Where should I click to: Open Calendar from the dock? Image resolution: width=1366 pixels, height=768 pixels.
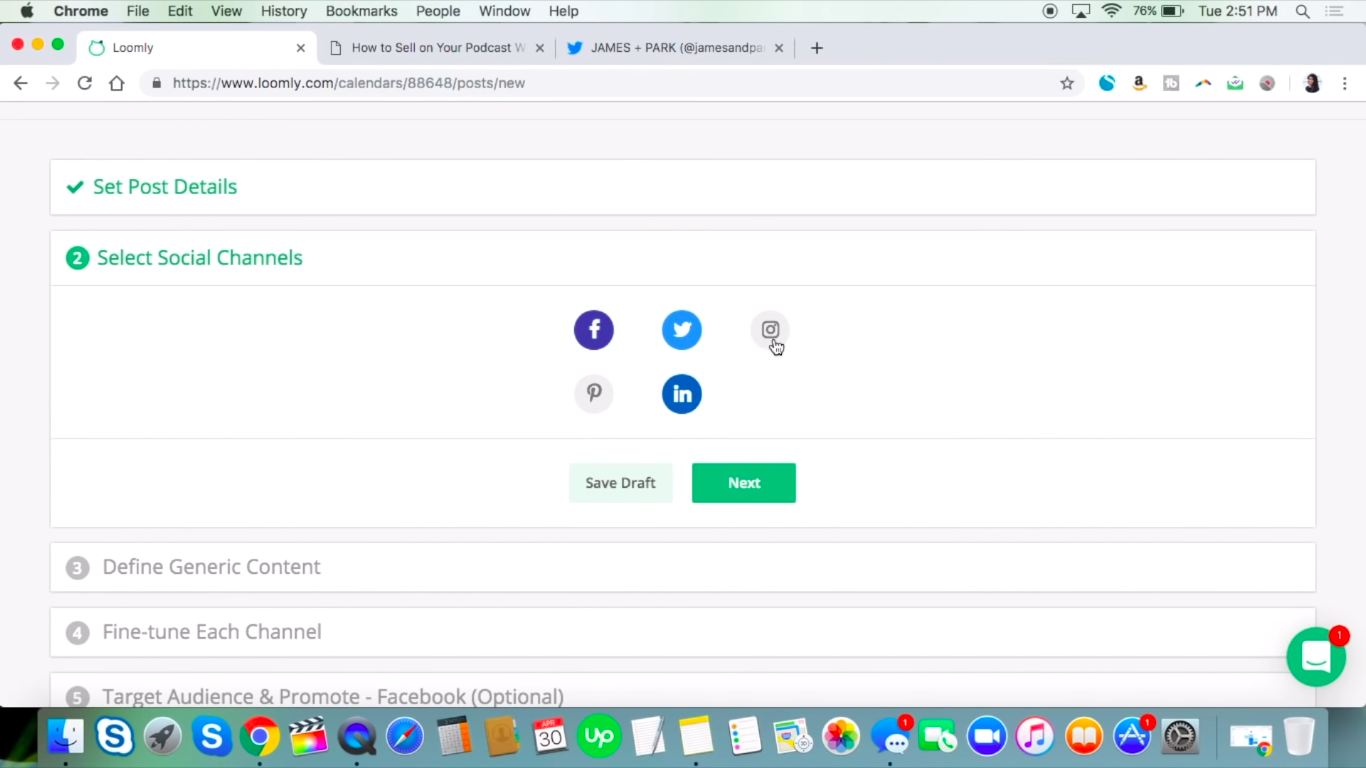click(550, 737)
